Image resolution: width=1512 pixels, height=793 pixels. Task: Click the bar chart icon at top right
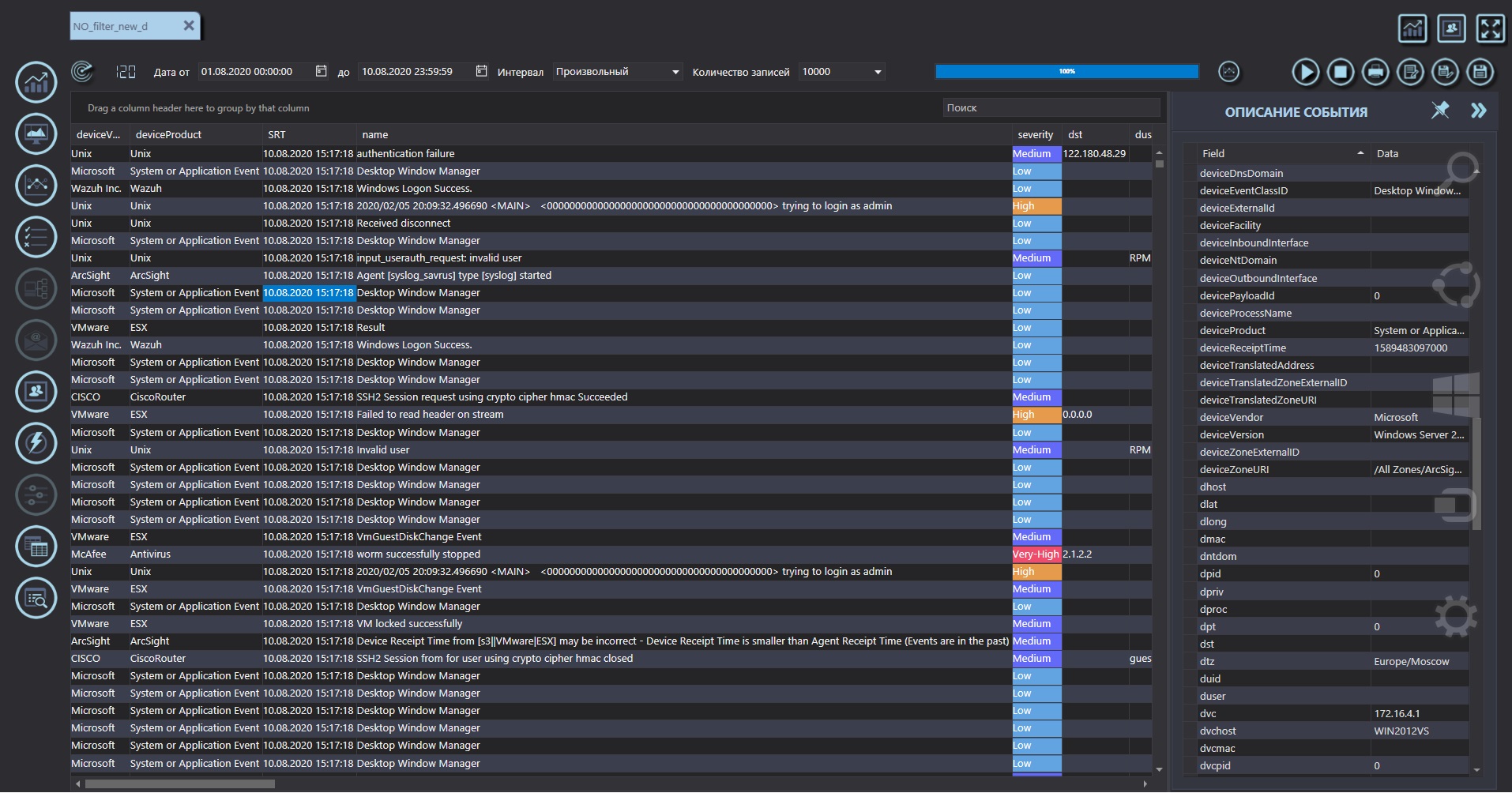(x=1412, y=29)
